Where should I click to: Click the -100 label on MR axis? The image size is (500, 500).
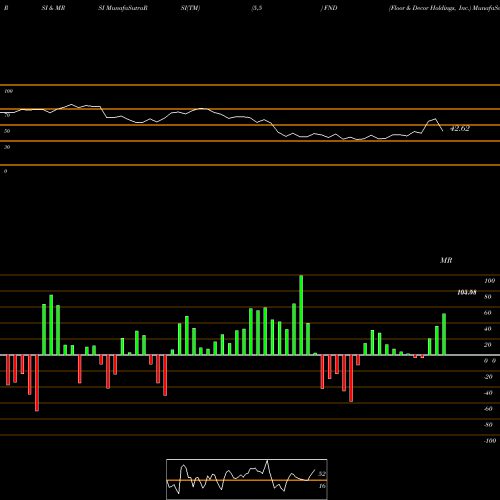(489, 441)
